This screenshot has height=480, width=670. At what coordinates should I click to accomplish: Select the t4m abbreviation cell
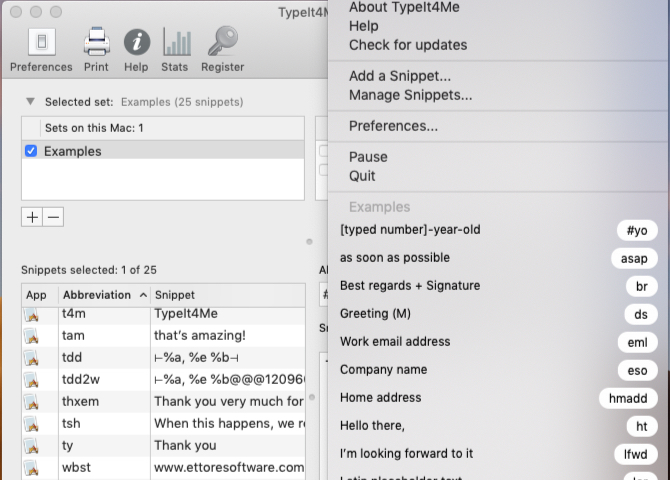(x=104, y=314)
